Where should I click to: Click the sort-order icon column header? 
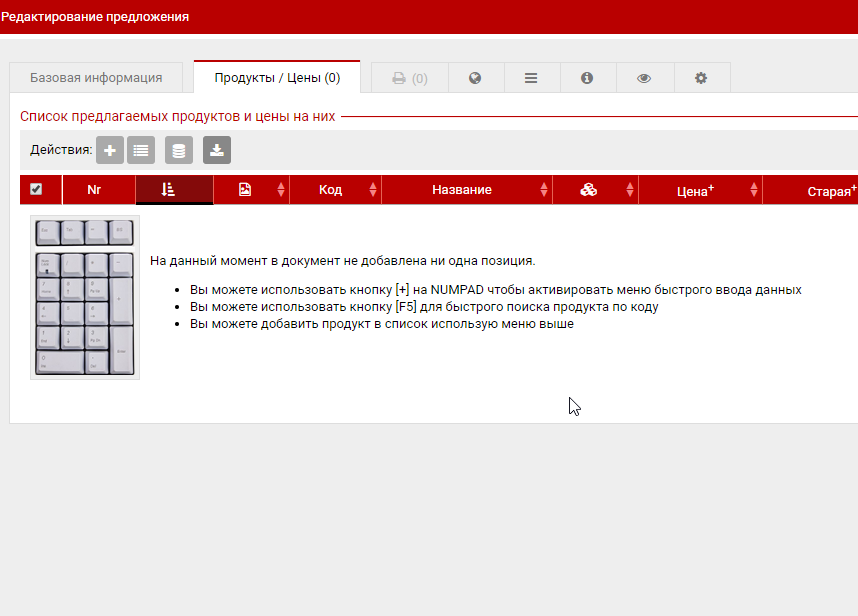click(169, 190)
